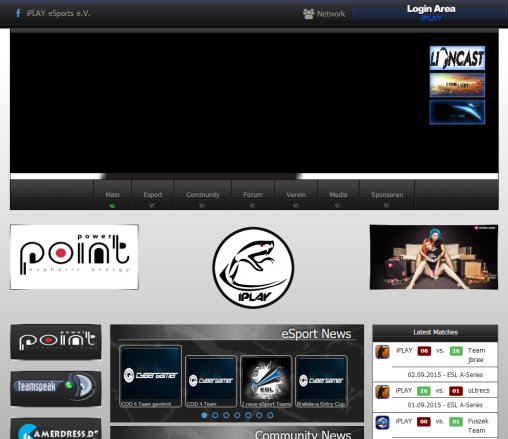
Task: Click the small Power Point sidebar button
Action: coord(56,342)
